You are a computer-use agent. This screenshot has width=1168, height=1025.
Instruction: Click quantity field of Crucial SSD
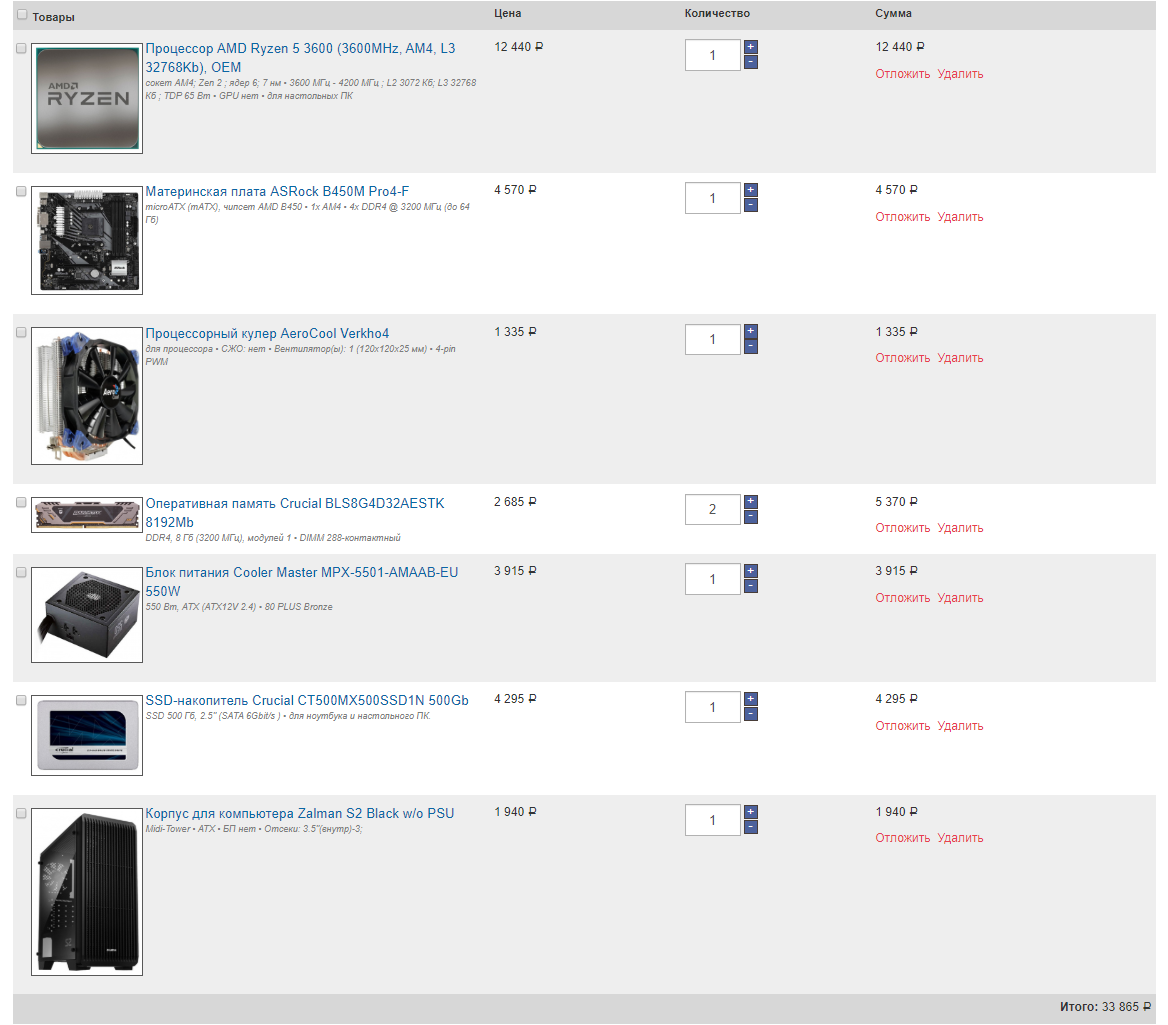[713, 707]
